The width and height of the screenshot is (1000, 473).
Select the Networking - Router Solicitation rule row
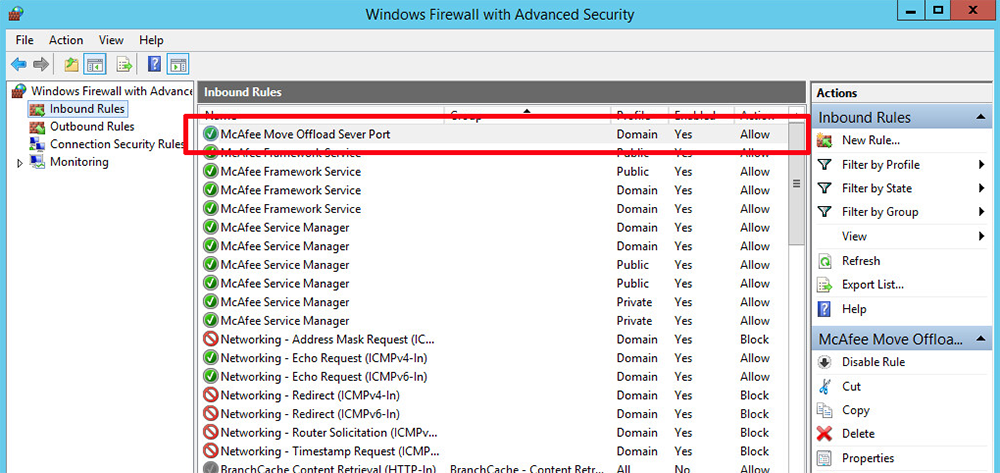[x=492, y=433]
